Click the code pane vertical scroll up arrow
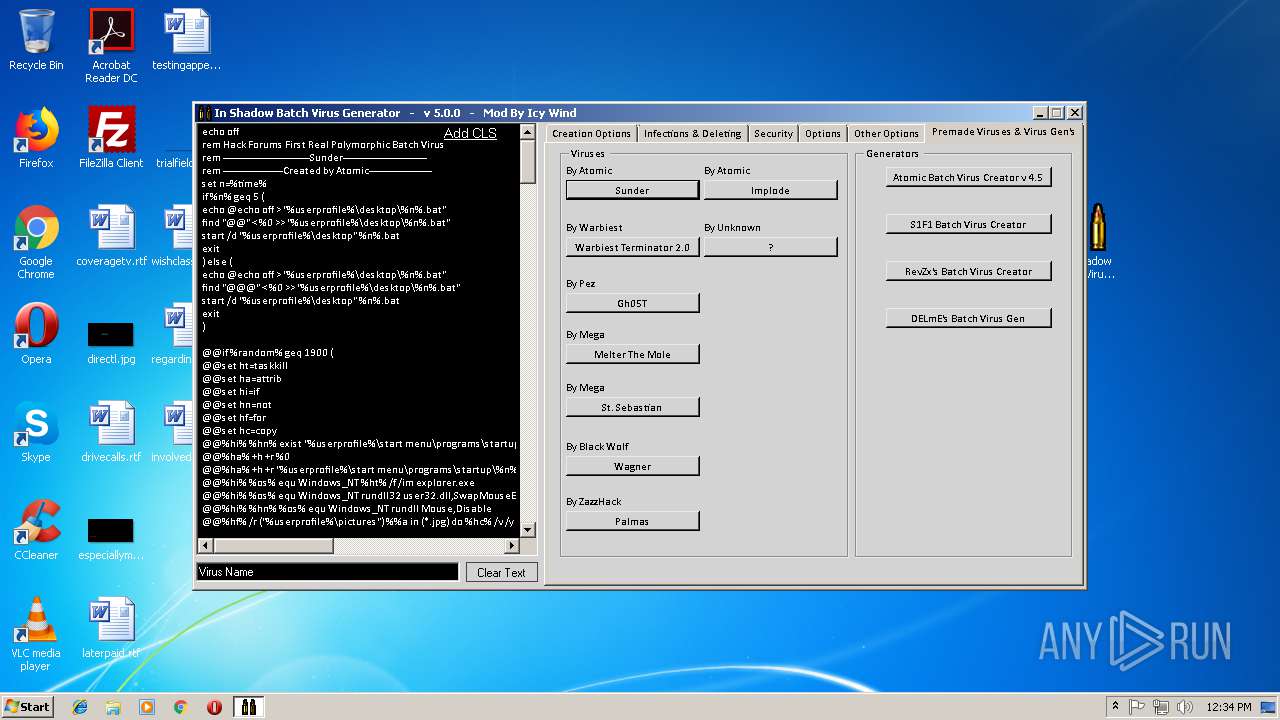 (528, 132)
